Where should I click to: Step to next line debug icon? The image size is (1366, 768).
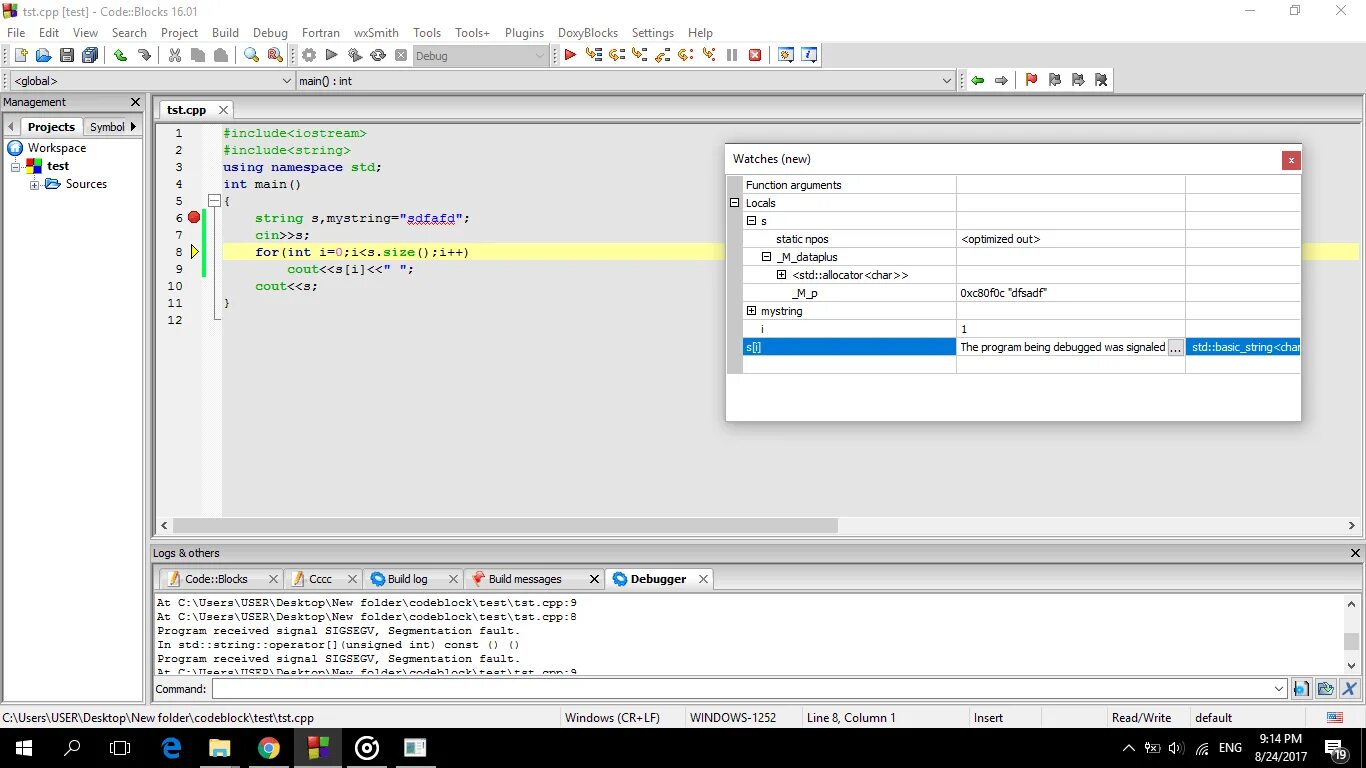617,56
